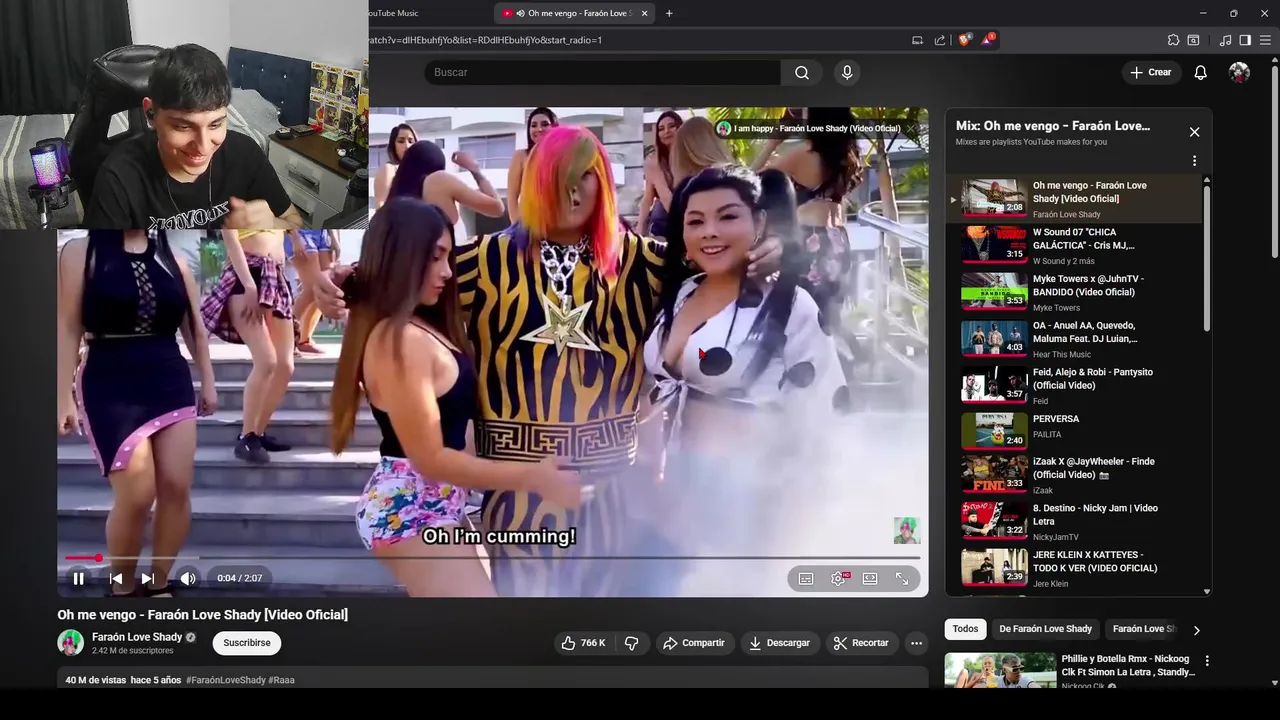Show more filter chips with arrow

(x=1196, y=630)
